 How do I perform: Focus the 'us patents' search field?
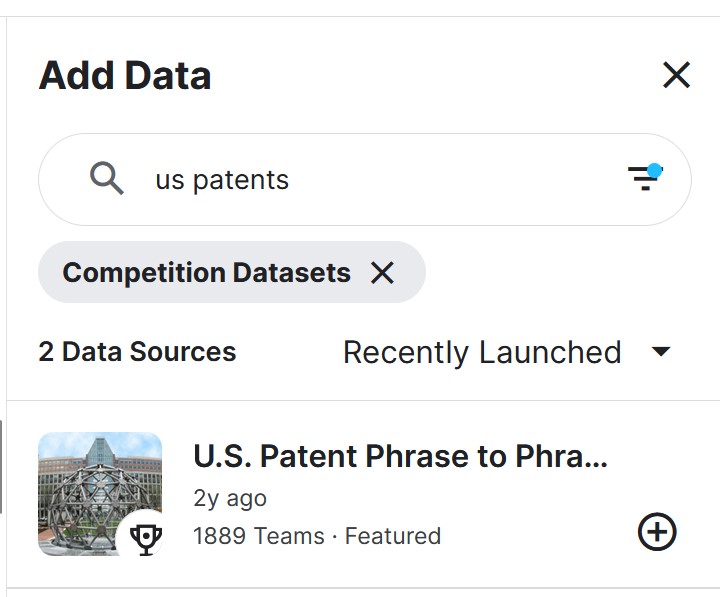tap(365, 180)
